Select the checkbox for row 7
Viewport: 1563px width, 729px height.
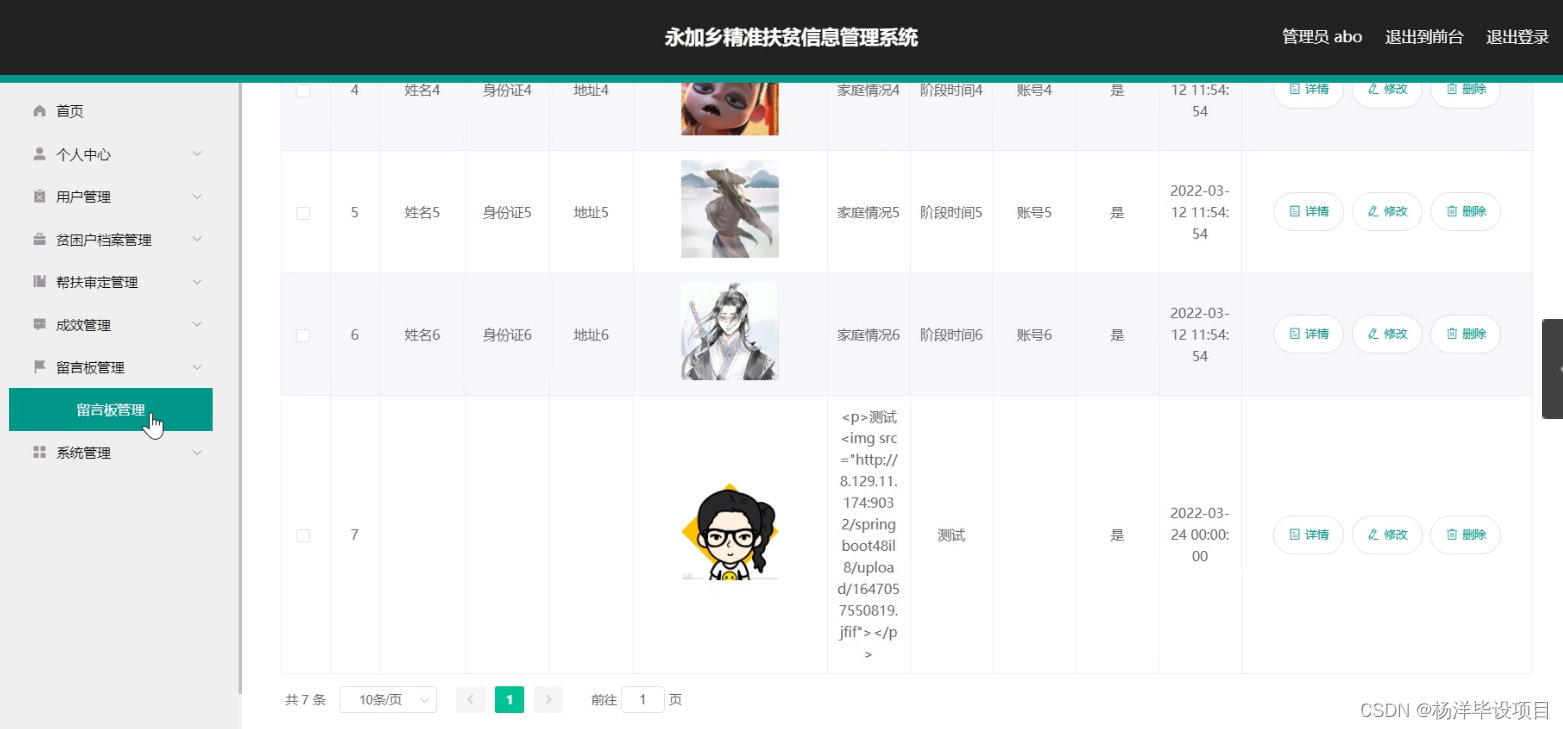pos(303,535)
